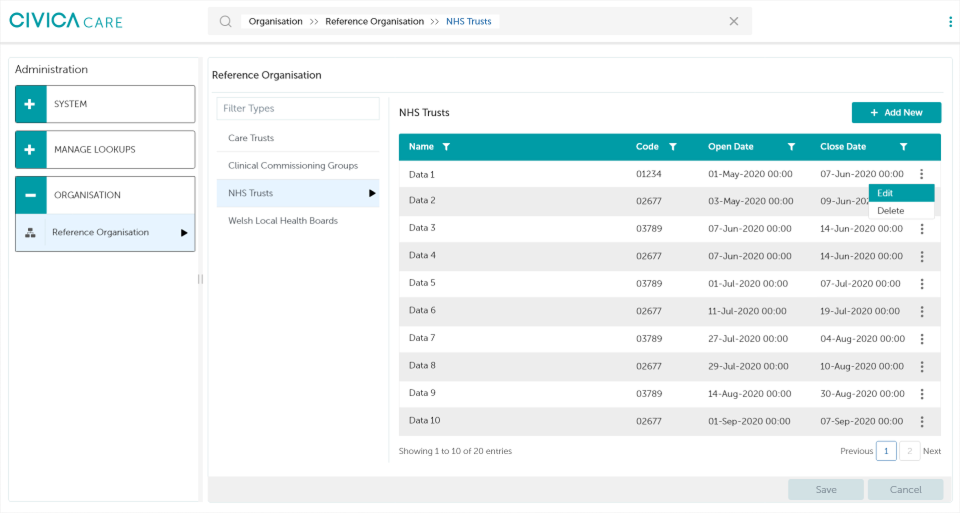Open row actions for Data 4
Image resolution: width=960 pixels, height=513 pixels.
click(921, 256)
